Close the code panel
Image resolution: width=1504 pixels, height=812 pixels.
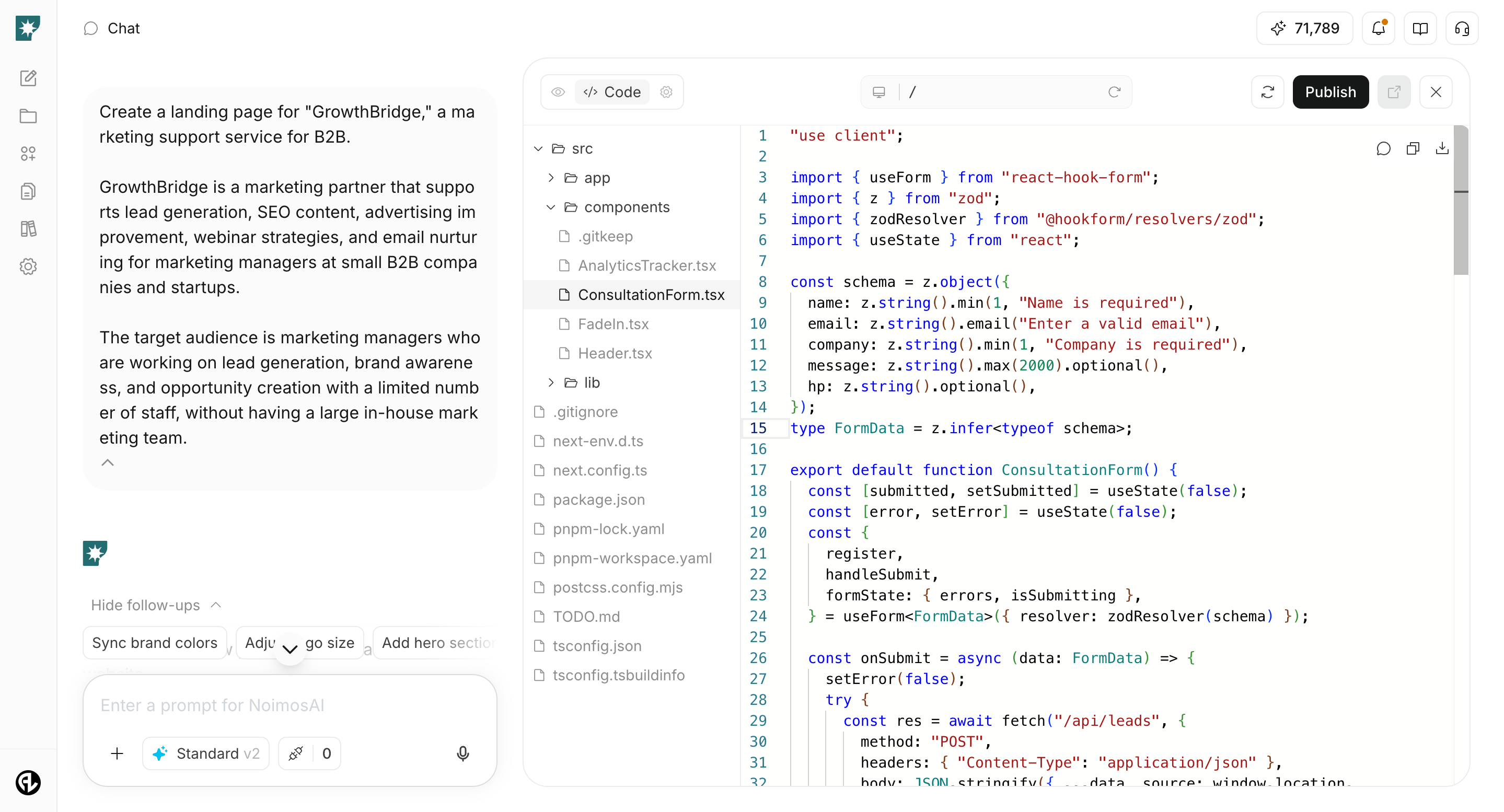click(1436, 92)
